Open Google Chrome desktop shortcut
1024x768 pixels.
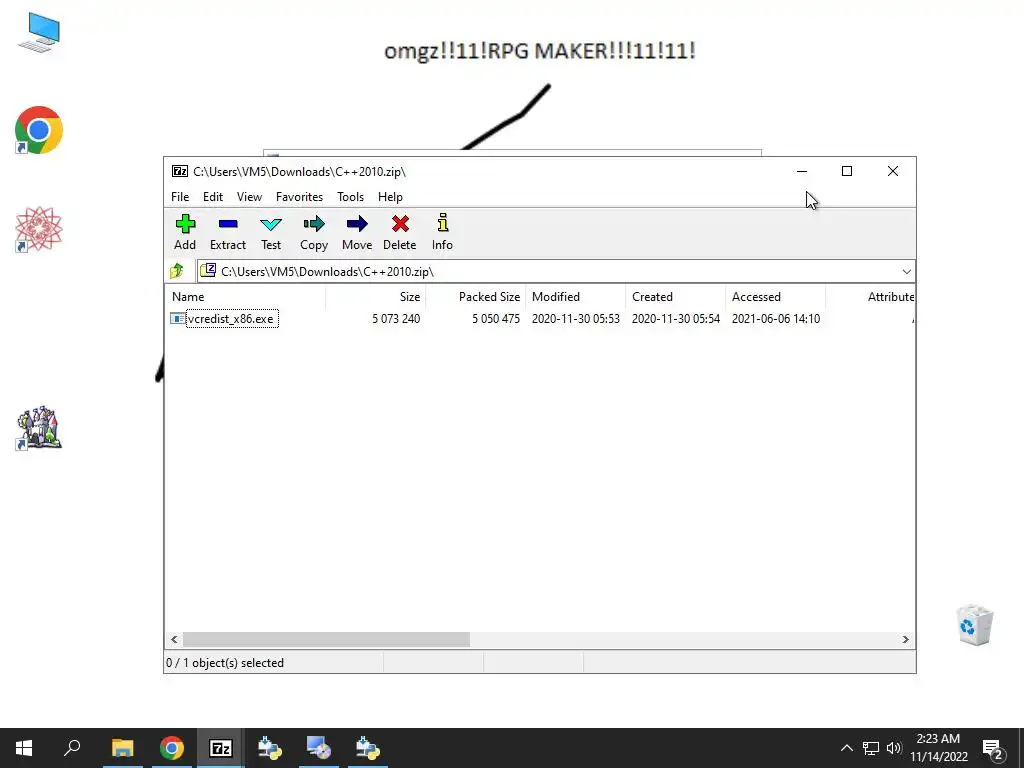(x=39, y=130)
